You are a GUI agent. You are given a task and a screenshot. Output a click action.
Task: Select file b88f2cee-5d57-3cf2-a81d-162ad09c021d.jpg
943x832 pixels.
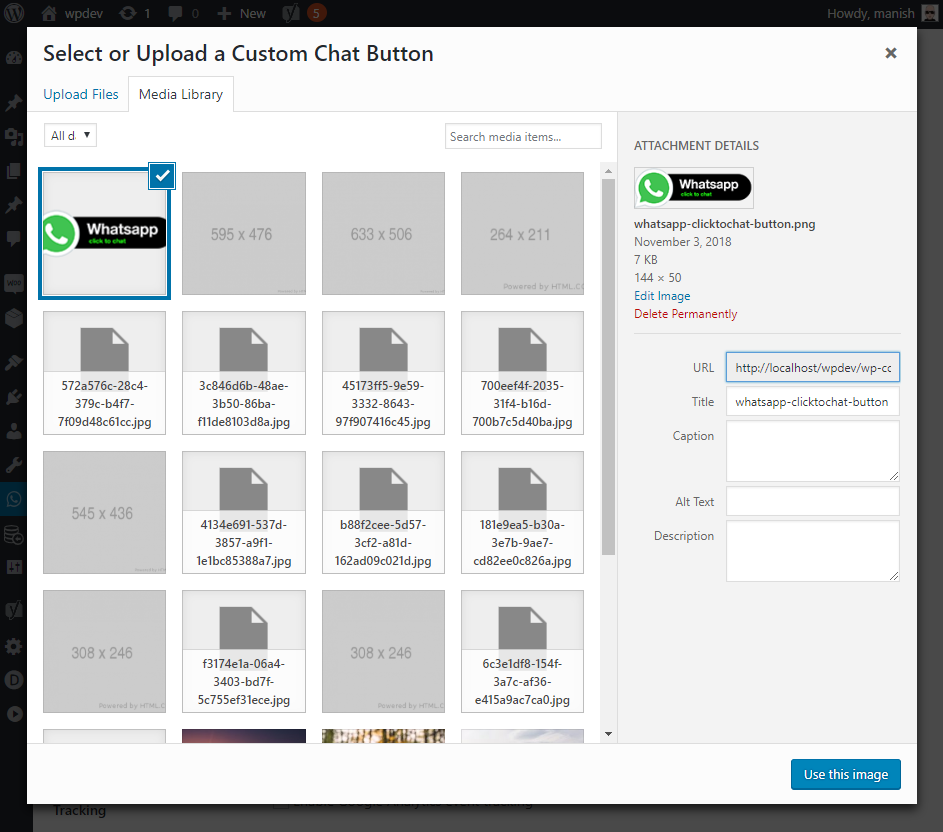coord(383,513)
